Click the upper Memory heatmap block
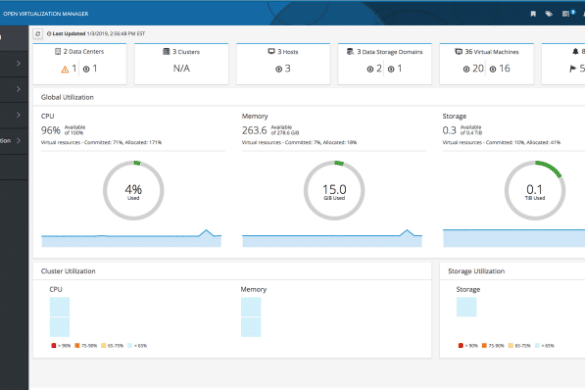585x390 pixels. pos(251,307)
